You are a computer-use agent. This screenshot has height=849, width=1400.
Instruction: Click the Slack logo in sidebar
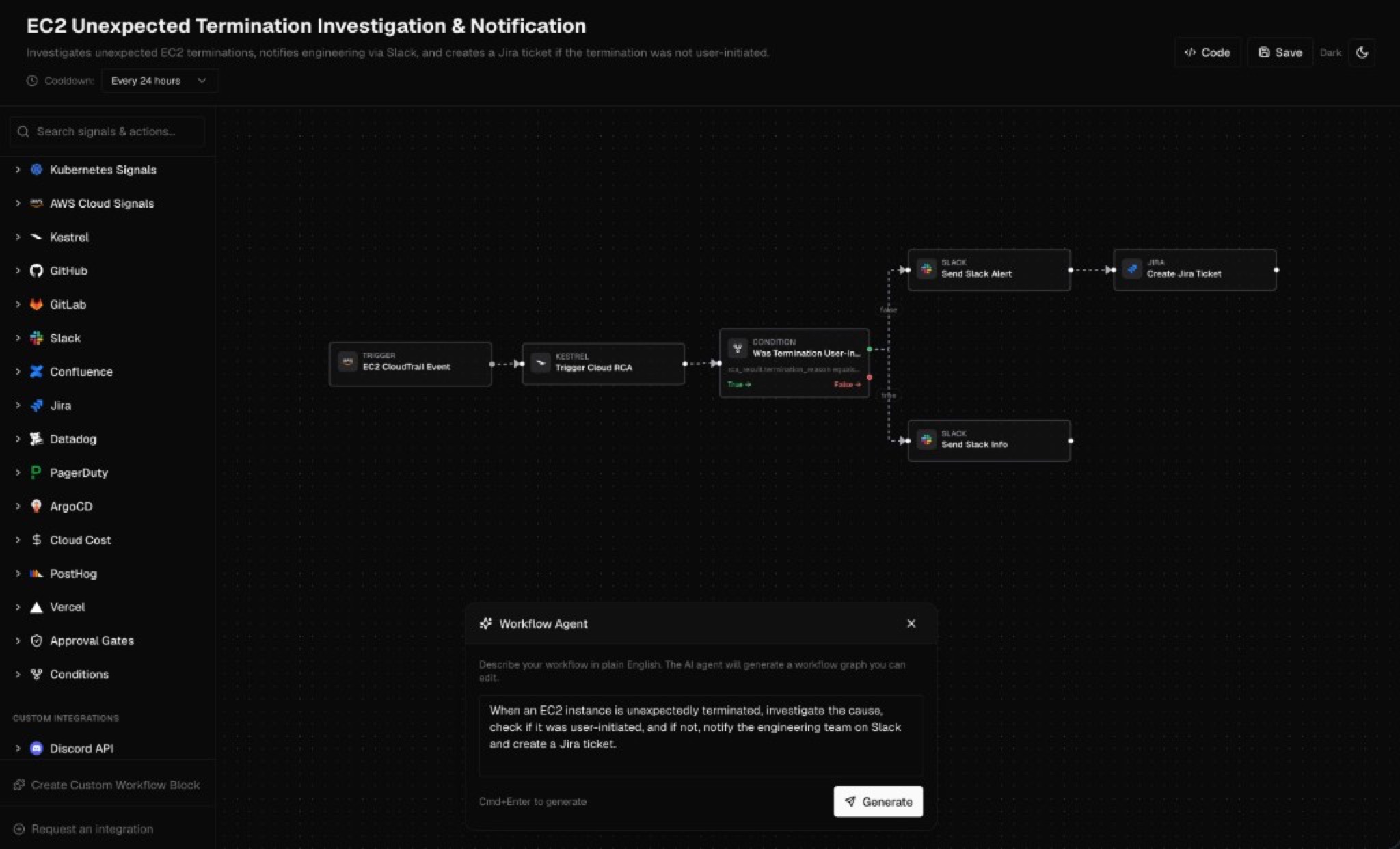(x=37, y=338)
